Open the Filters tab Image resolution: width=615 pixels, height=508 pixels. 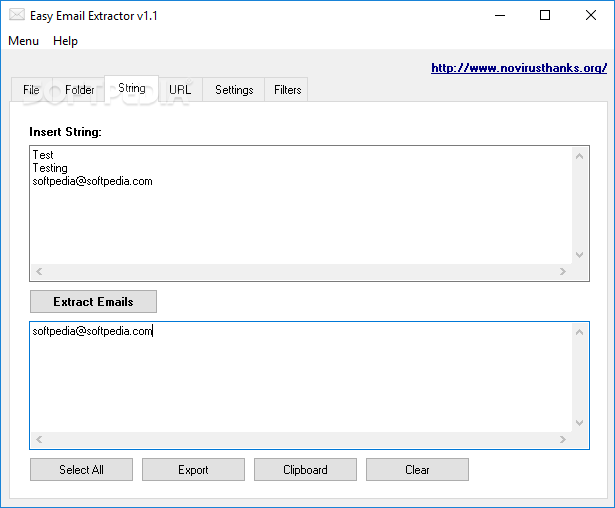287,90
